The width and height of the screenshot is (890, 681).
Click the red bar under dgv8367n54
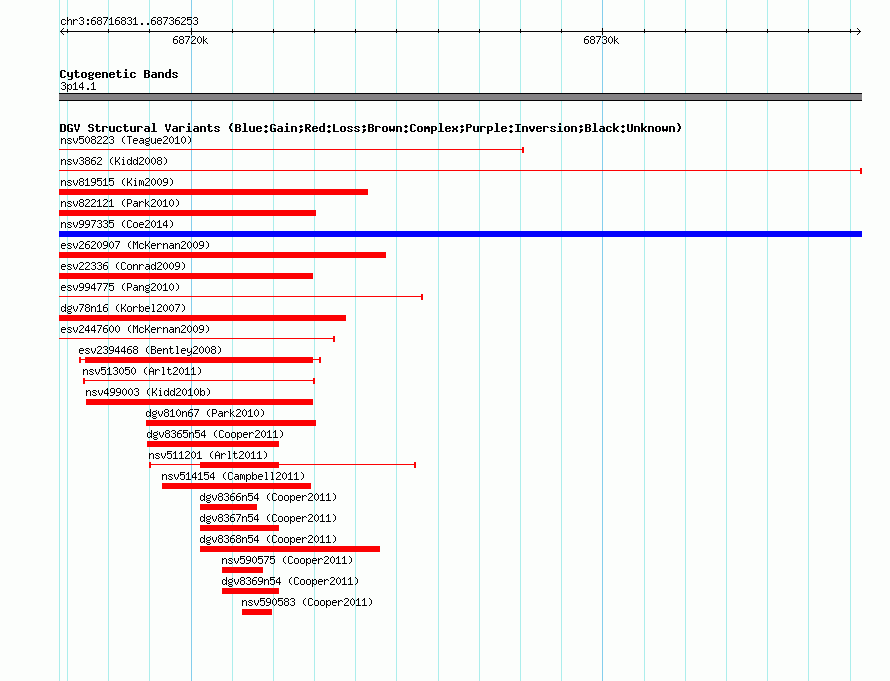[x=240, y=528]
